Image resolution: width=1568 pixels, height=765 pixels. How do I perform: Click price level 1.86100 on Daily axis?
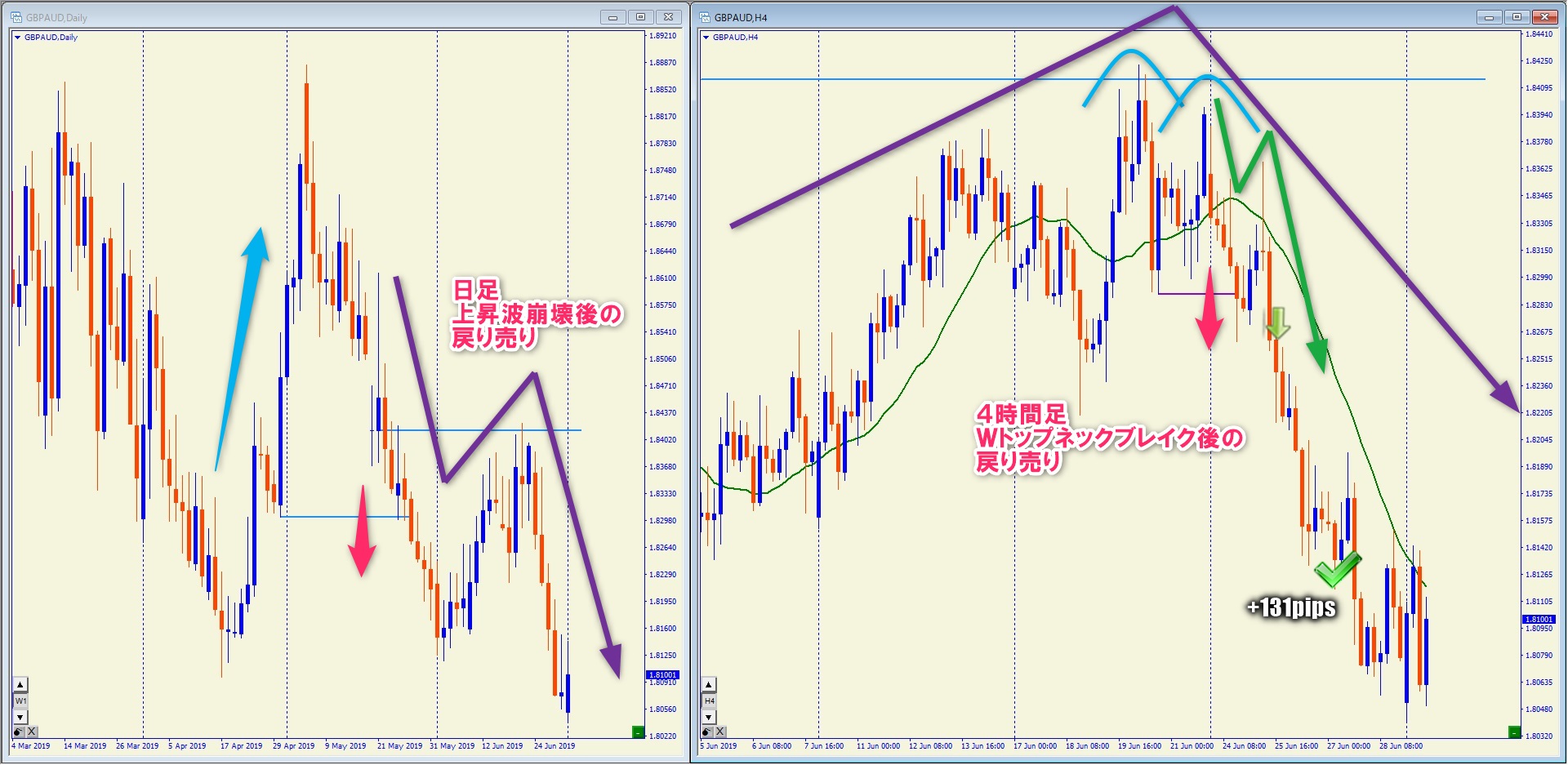(x=662, y=278)
